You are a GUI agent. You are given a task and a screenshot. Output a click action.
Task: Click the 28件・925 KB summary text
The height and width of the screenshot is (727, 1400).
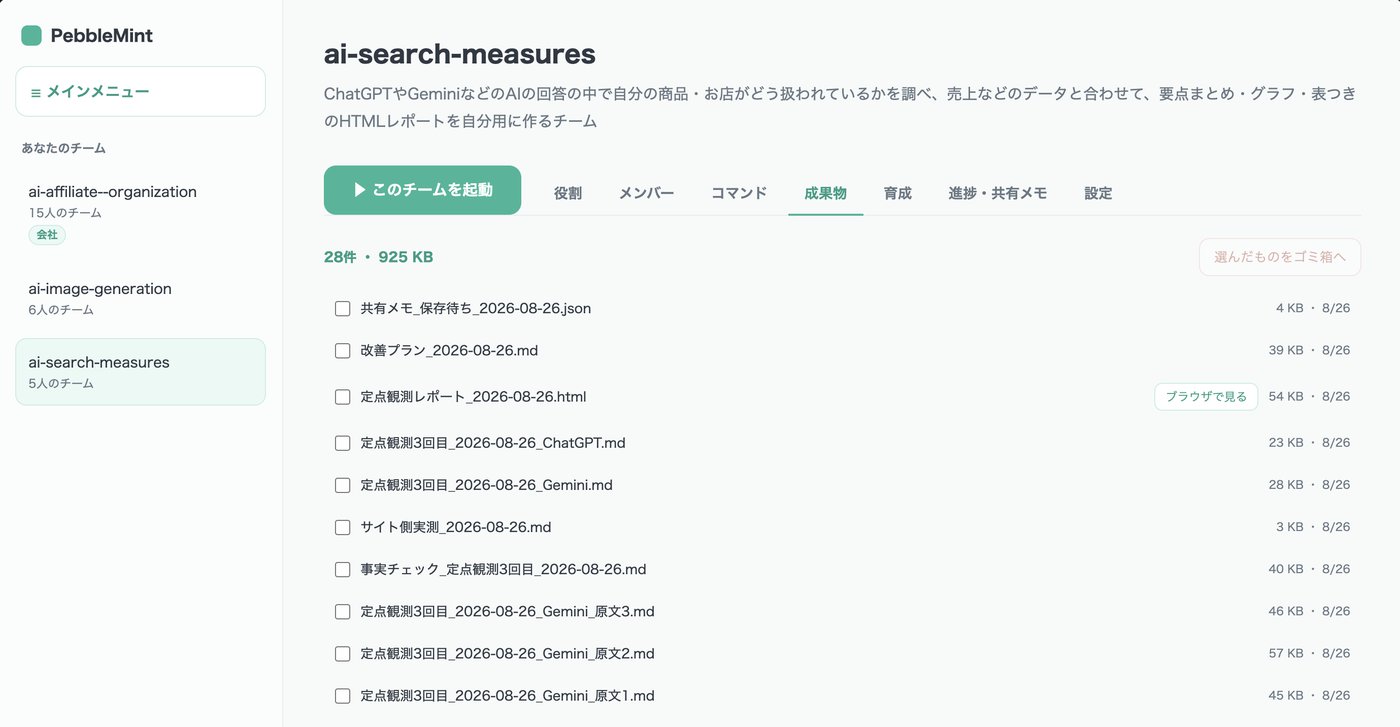[378, 257]
